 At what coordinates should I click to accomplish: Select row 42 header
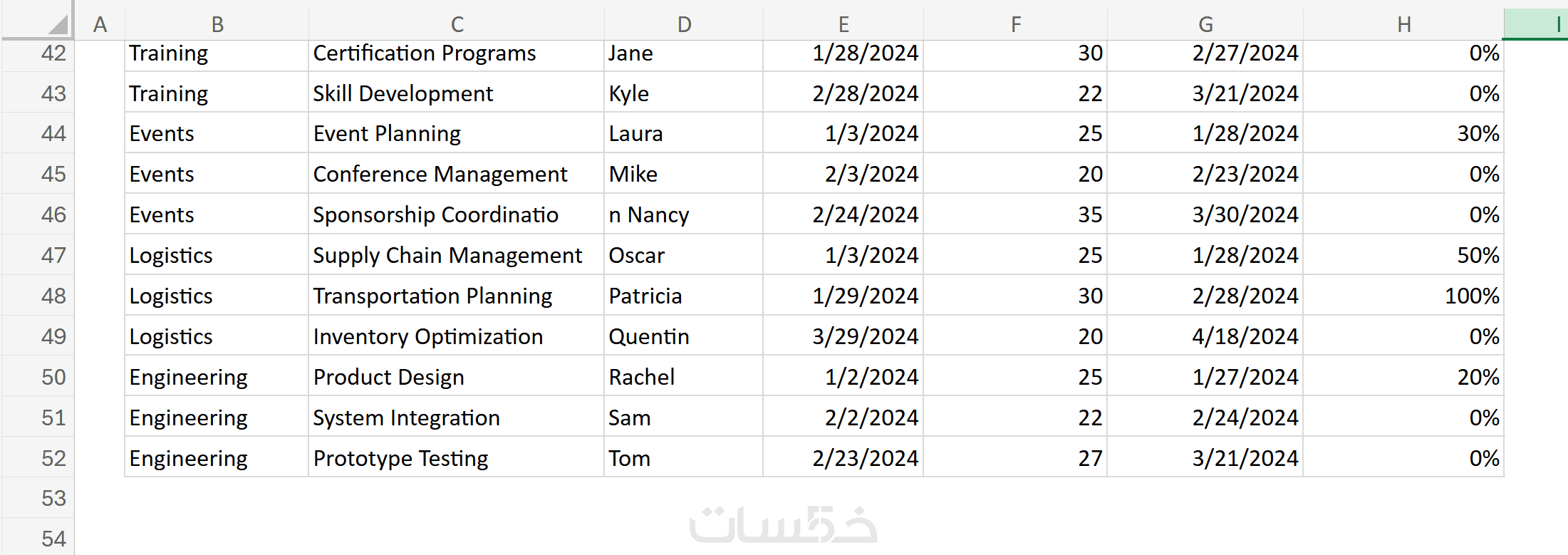tap(53, 53)
